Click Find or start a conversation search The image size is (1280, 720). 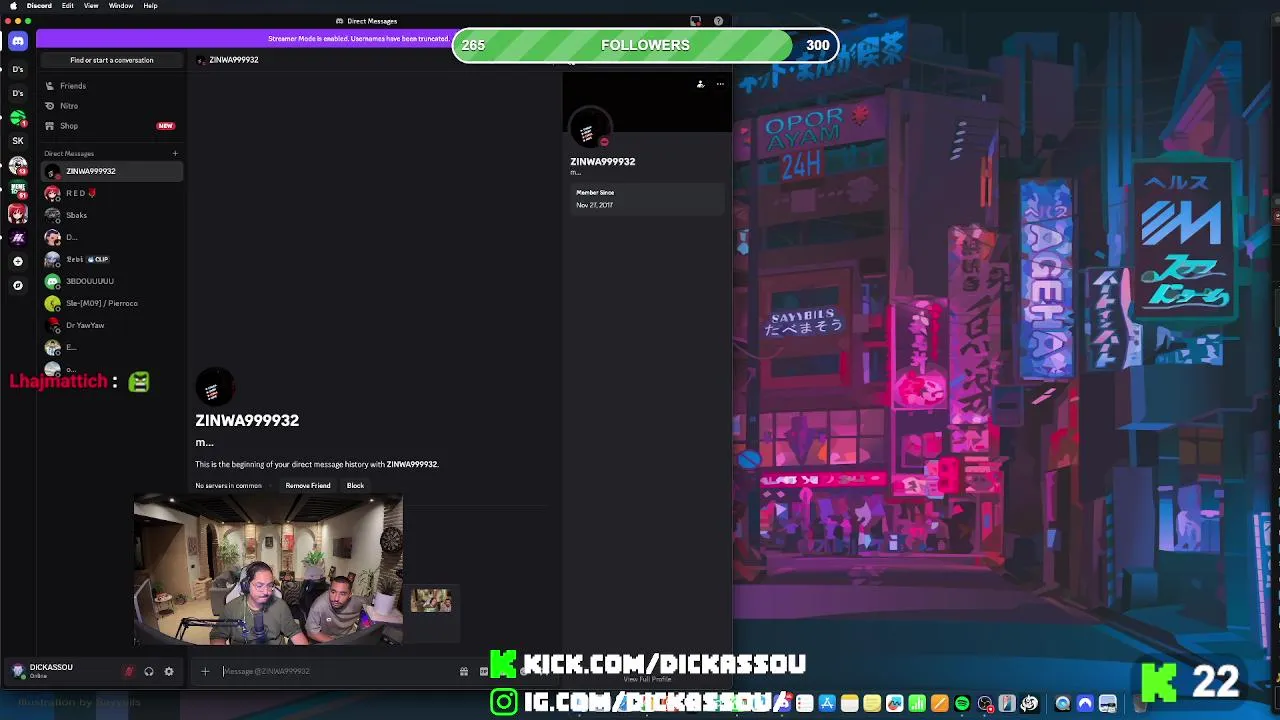pyautogui.click(x=112, y=60)
